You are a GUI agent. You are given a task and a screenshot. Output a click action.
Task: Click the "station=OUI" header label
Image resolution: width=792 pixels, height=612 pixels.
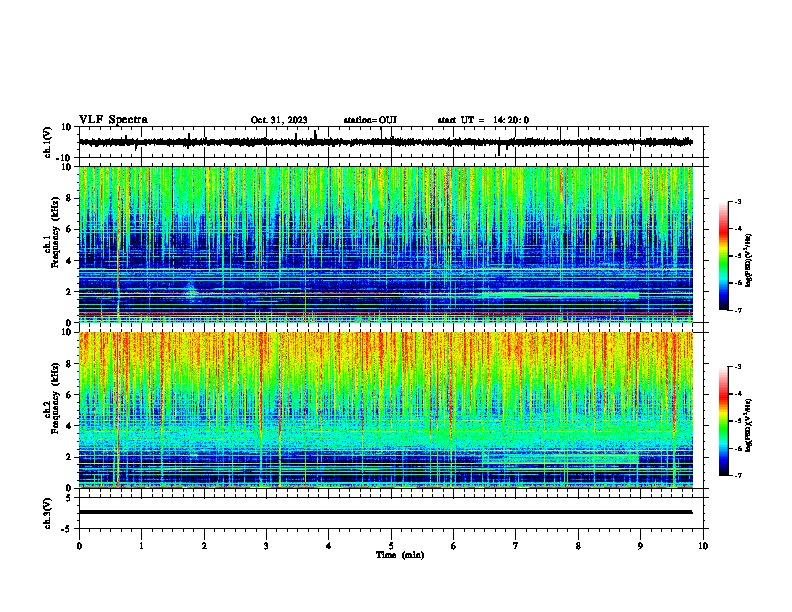370,120
